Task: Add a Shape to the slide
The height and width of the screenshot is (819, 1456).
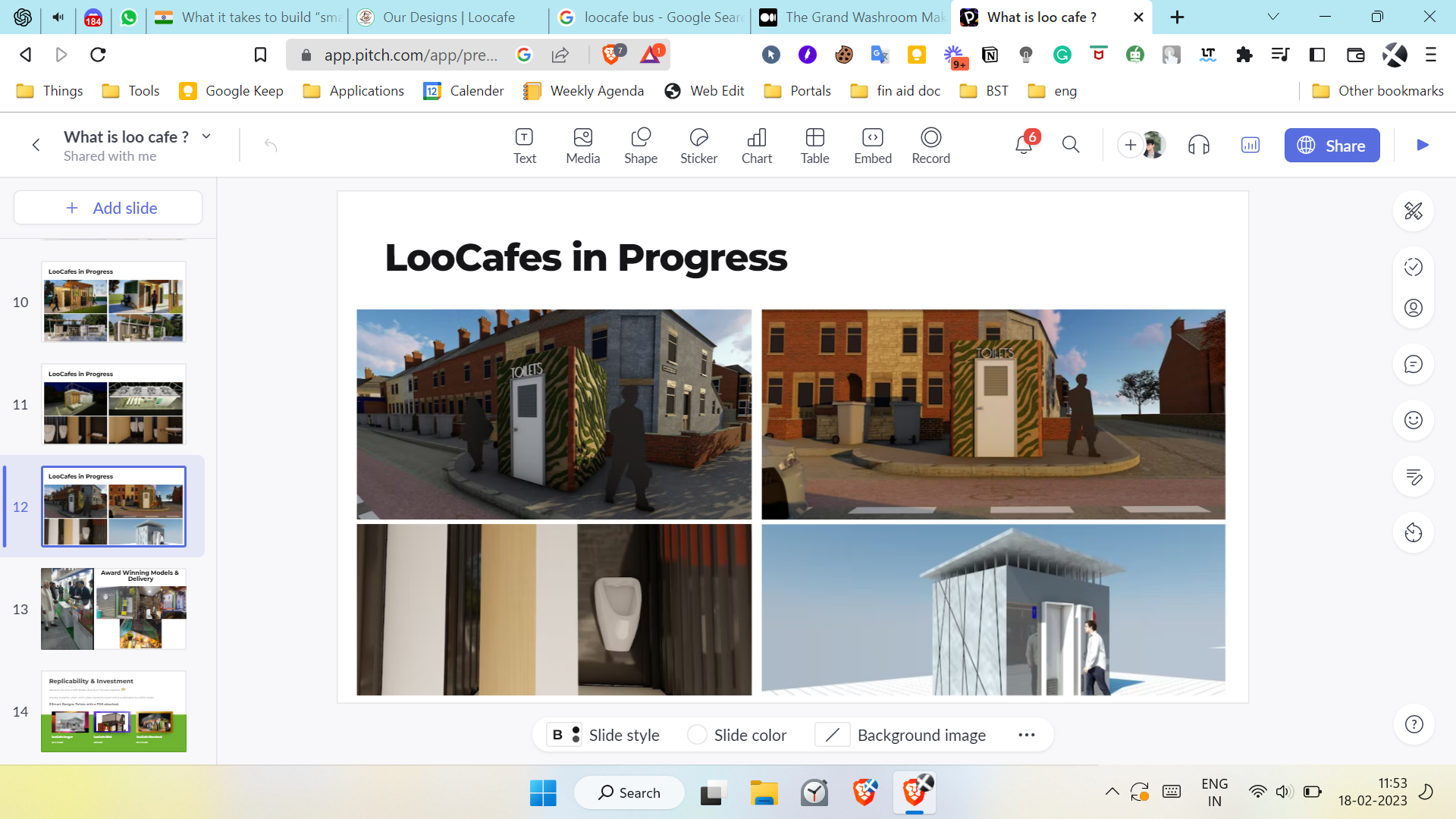Action: [x=641, y=145]
